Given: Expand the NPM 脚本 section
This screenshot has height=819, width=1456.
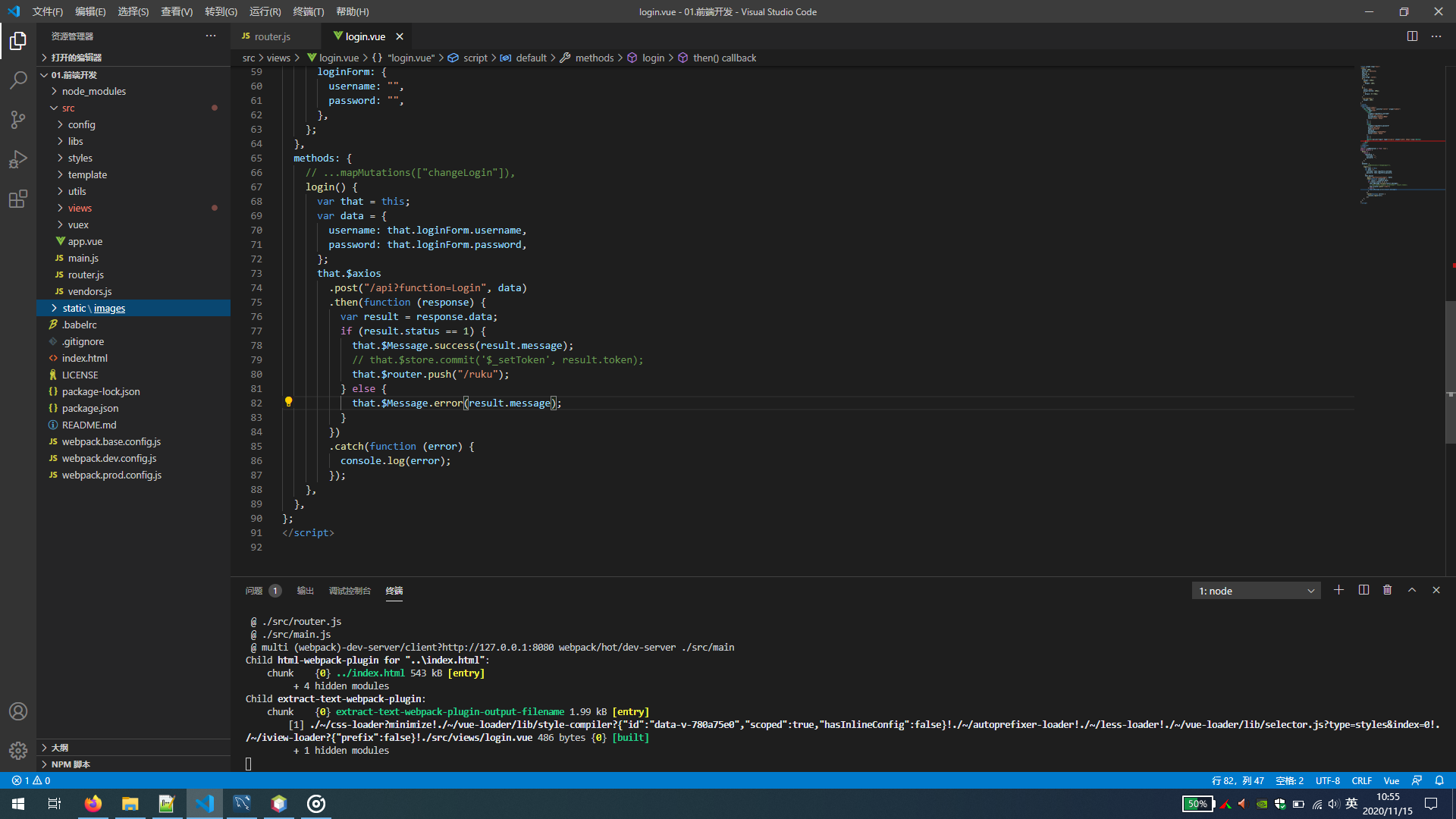Looking at the screenshot, I should [70, 764].
